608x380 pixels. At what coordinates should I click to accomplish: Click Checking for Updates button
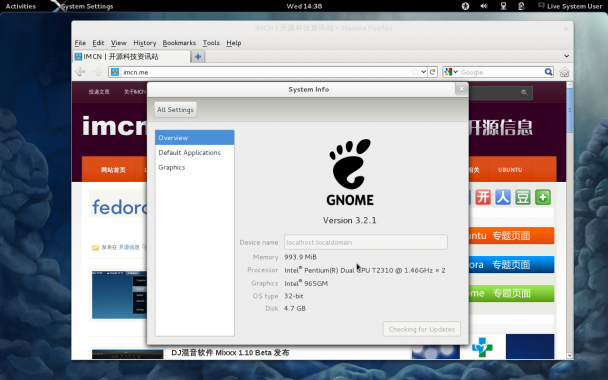[x=422, y=329]
